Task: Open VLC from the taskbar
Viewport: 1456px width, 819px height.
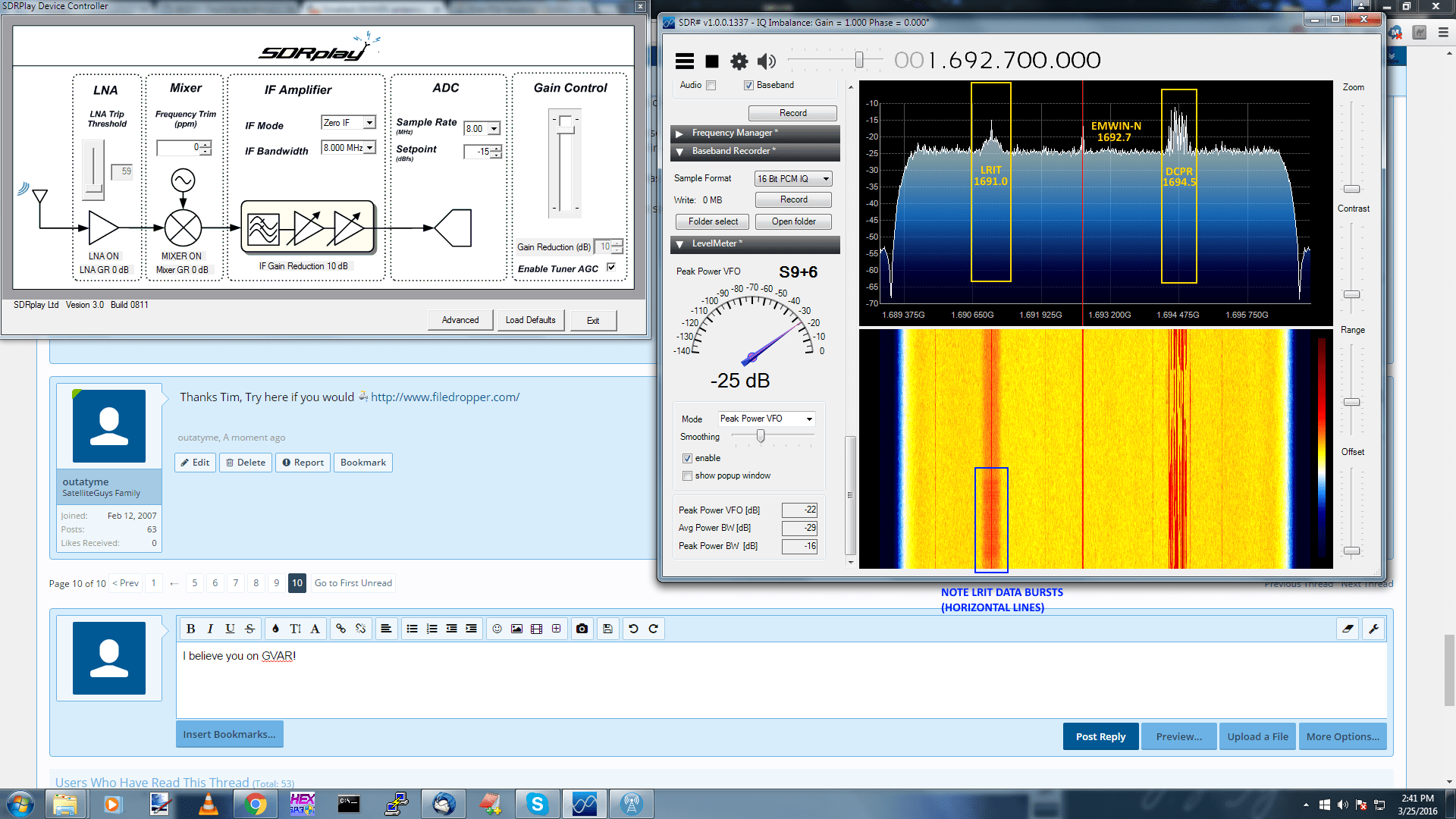Action: [208, 804]
